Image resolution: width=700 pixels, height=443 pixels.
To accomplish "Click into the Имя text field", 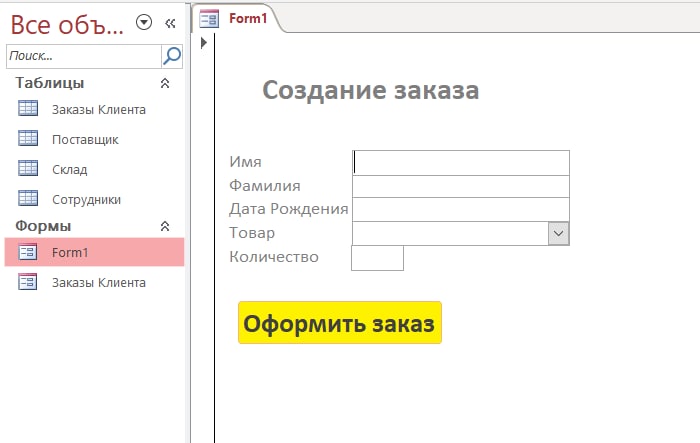I will point(461,163).
